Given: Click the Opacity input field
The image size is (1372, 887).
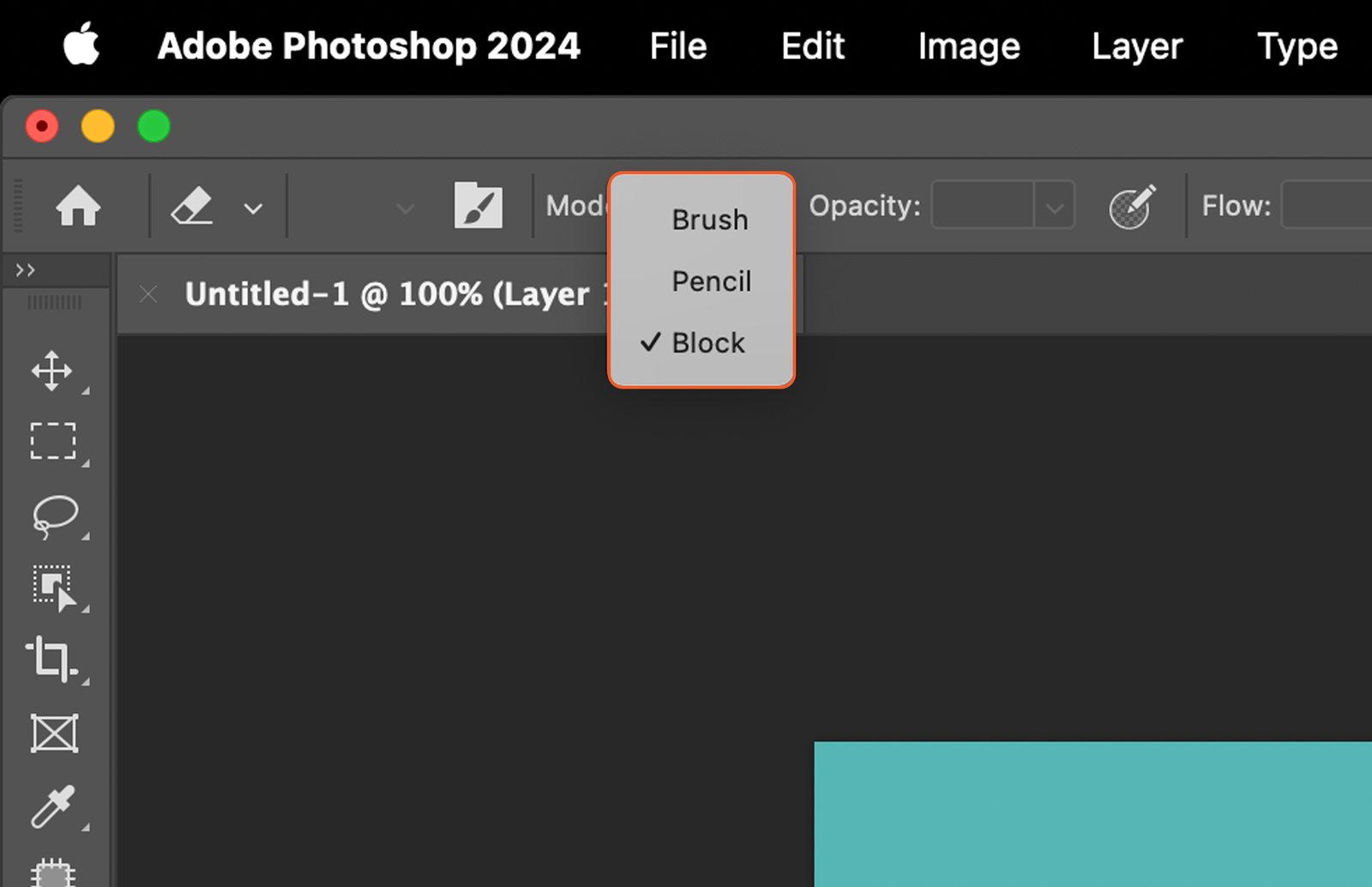Looking at the screenshot, I should (x=983, y=206).
